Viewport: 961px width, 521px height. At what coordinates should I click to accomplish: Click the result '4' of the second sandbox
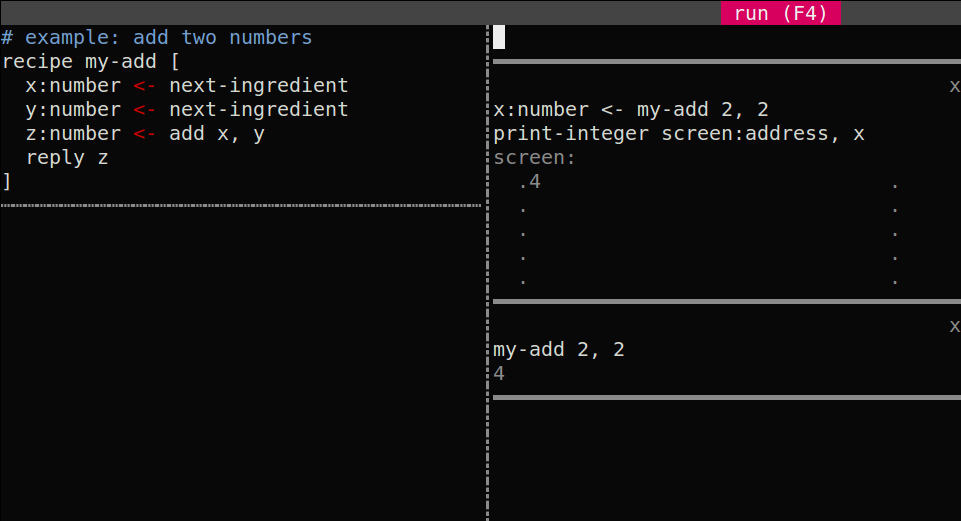499,373
